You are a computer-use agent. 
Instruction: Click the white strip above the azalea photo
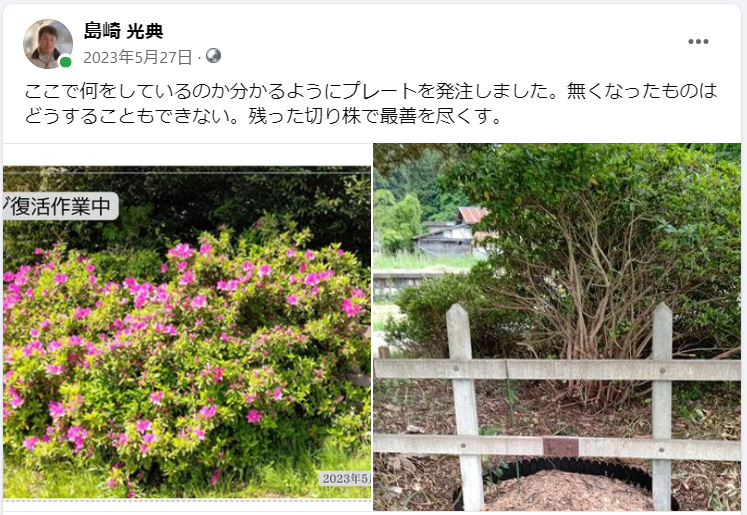pos(187,154)
